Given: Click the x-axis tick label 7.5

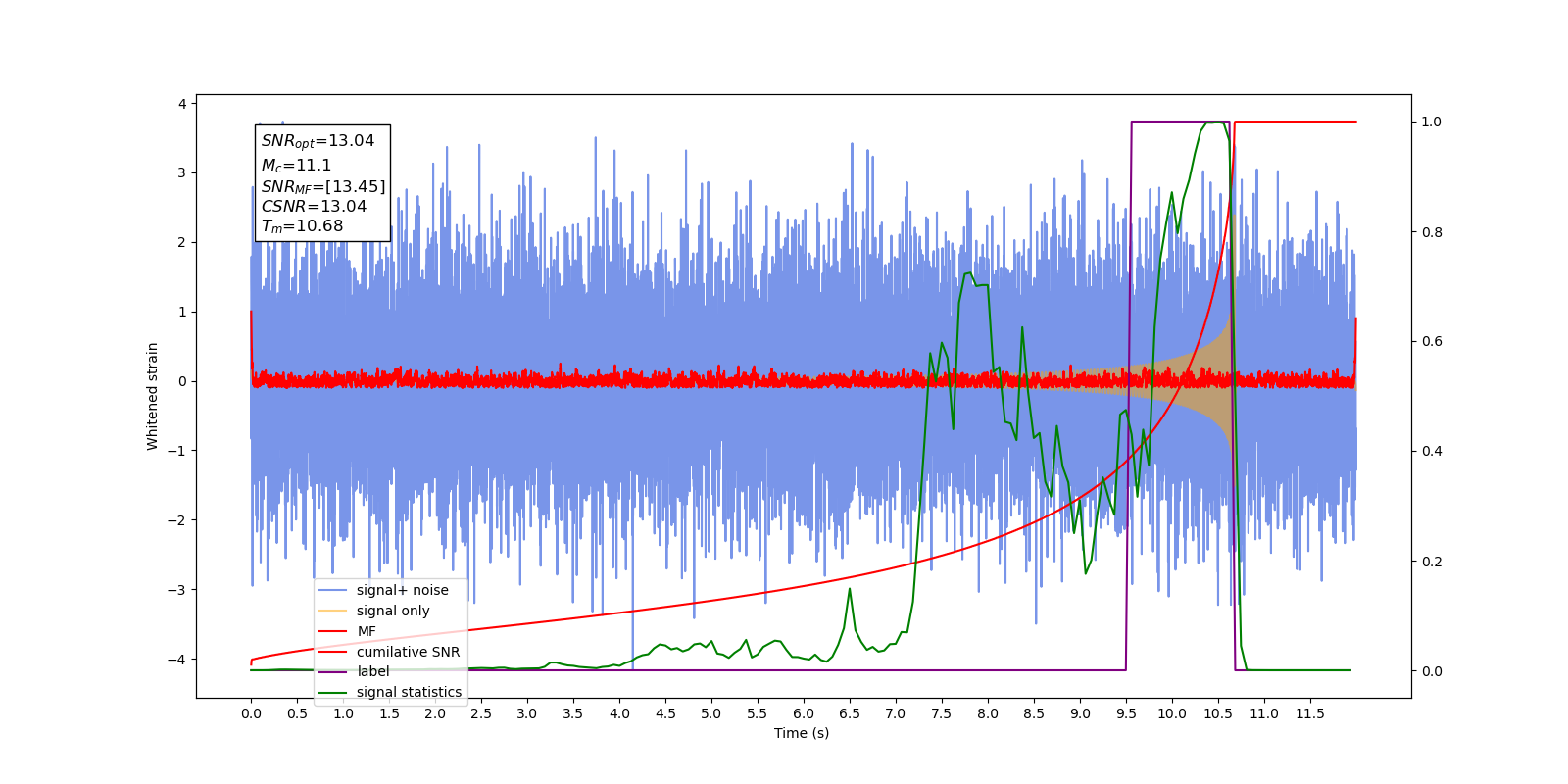Looking at the screenshot, I should tap(942, 713).
